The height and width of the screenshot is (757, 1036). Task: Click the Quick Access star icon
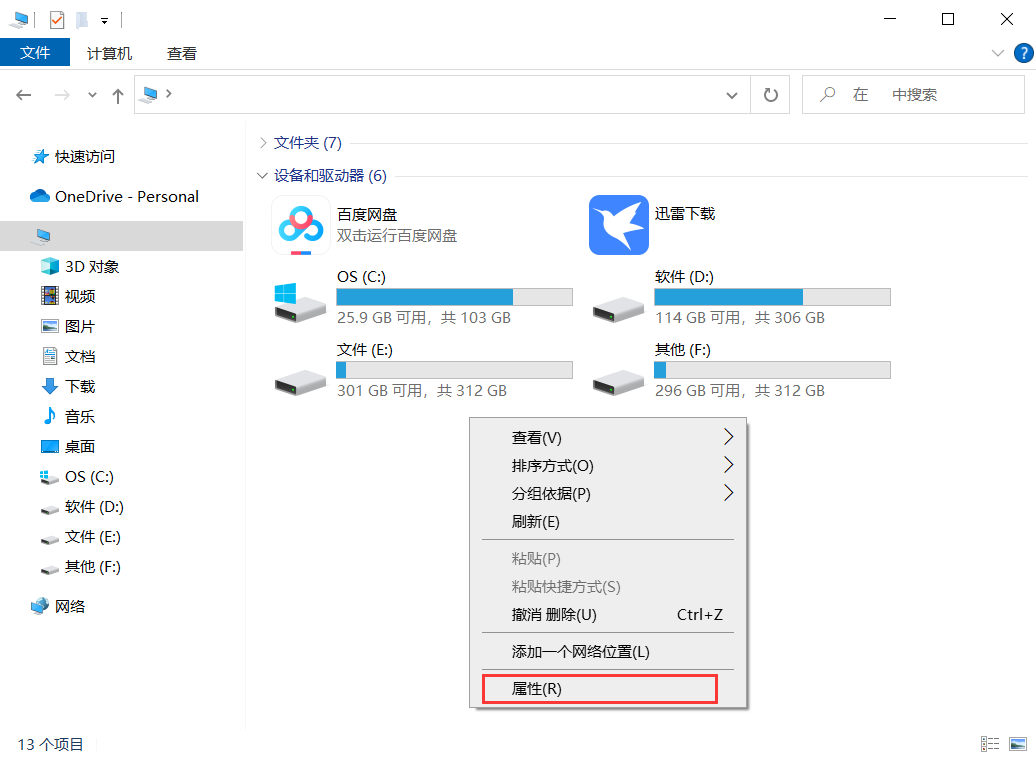click(x=40, y=157)
